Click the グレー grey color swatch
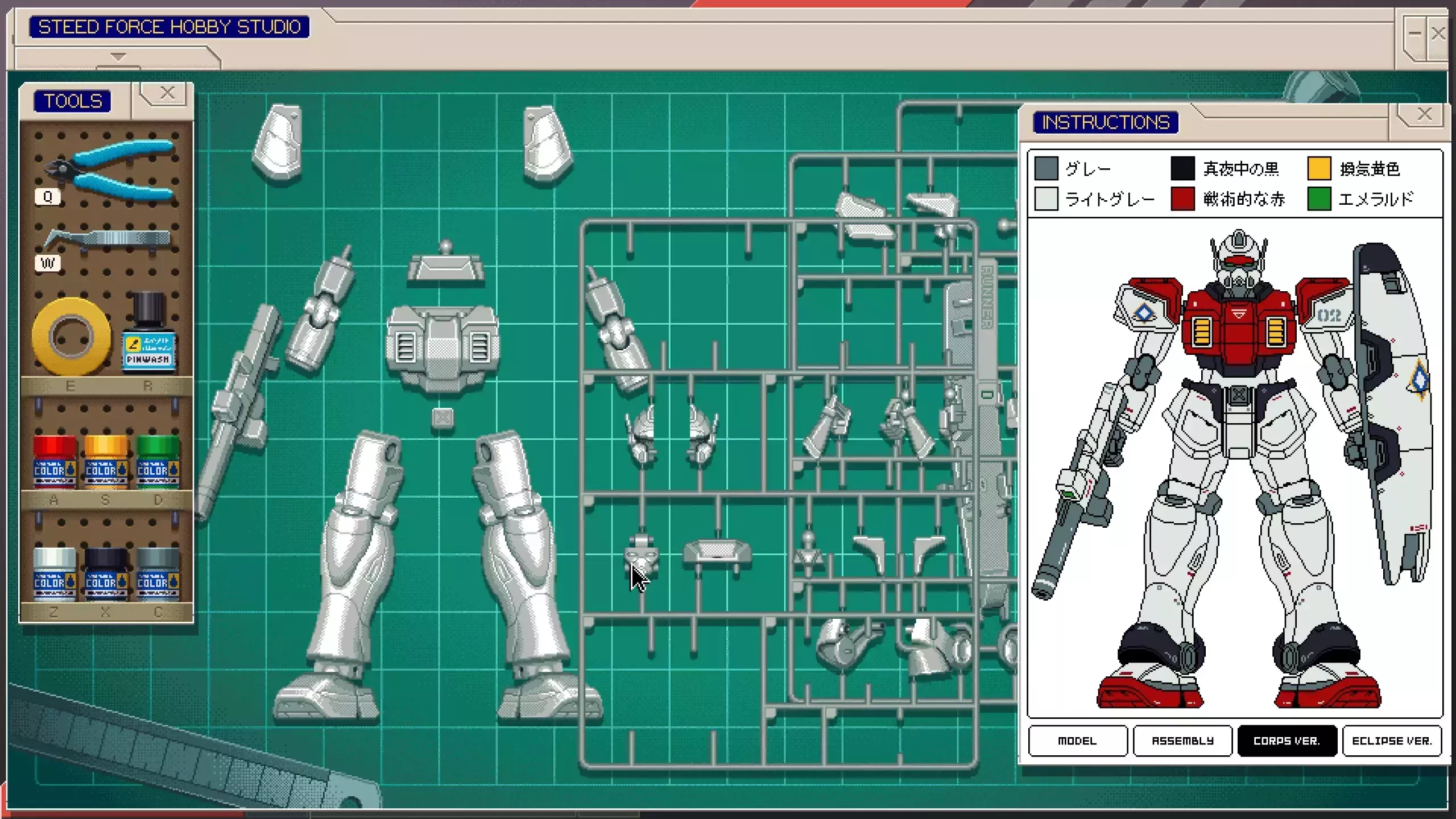 [1046, 168]
